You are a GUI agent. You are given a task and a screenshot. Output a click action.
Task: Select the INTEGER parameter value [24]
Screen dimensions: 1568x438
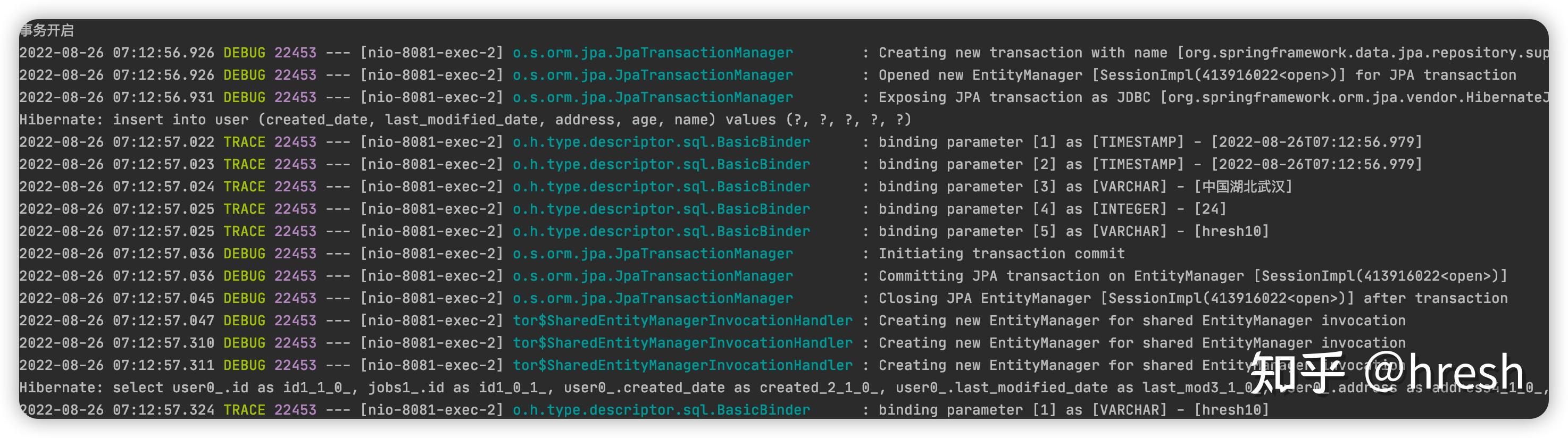click(1210, 209)
